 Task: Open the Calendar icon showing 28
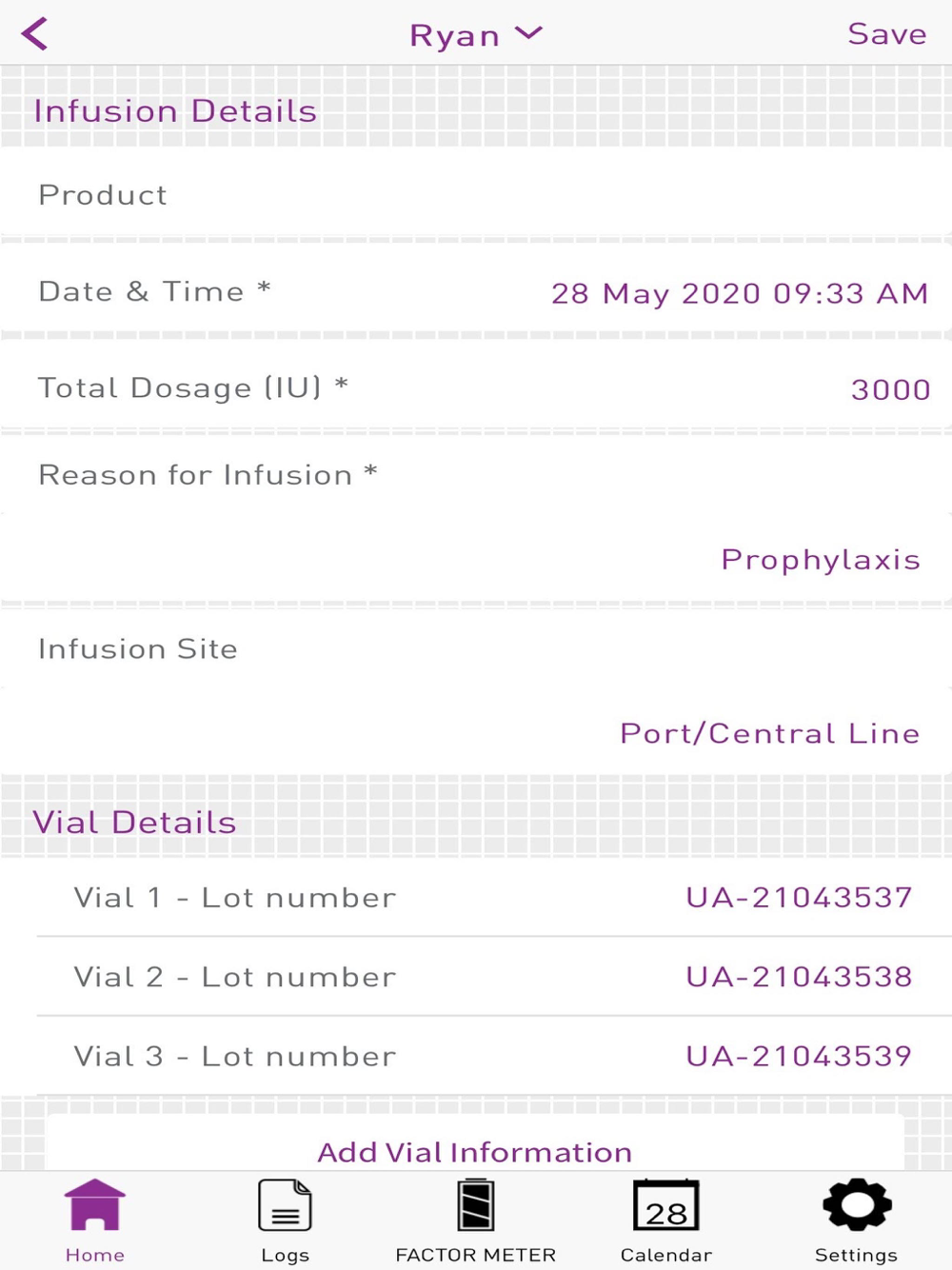tap(666, 1205)
